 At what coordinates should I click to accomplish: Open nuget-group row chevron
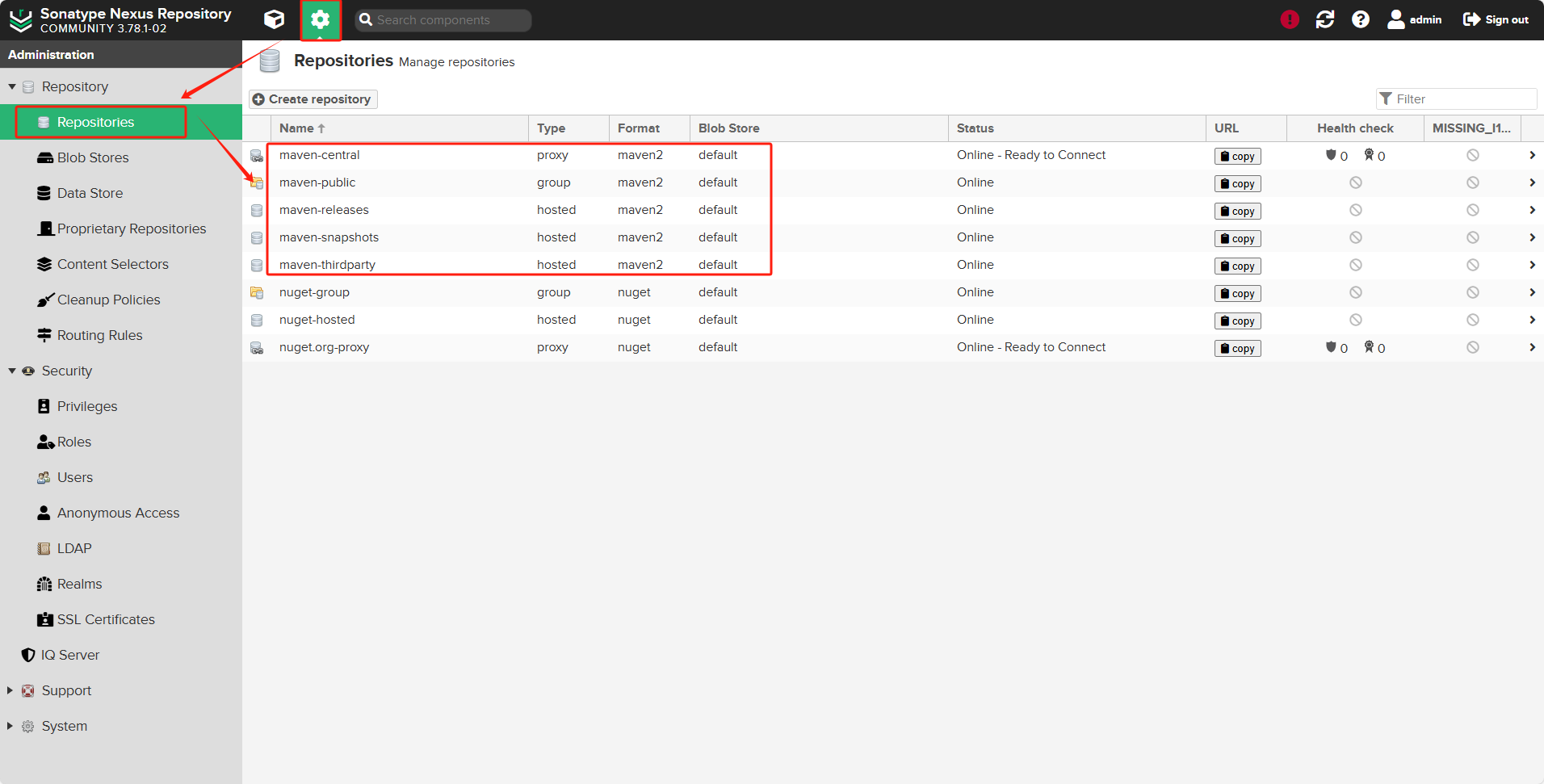1532,292
